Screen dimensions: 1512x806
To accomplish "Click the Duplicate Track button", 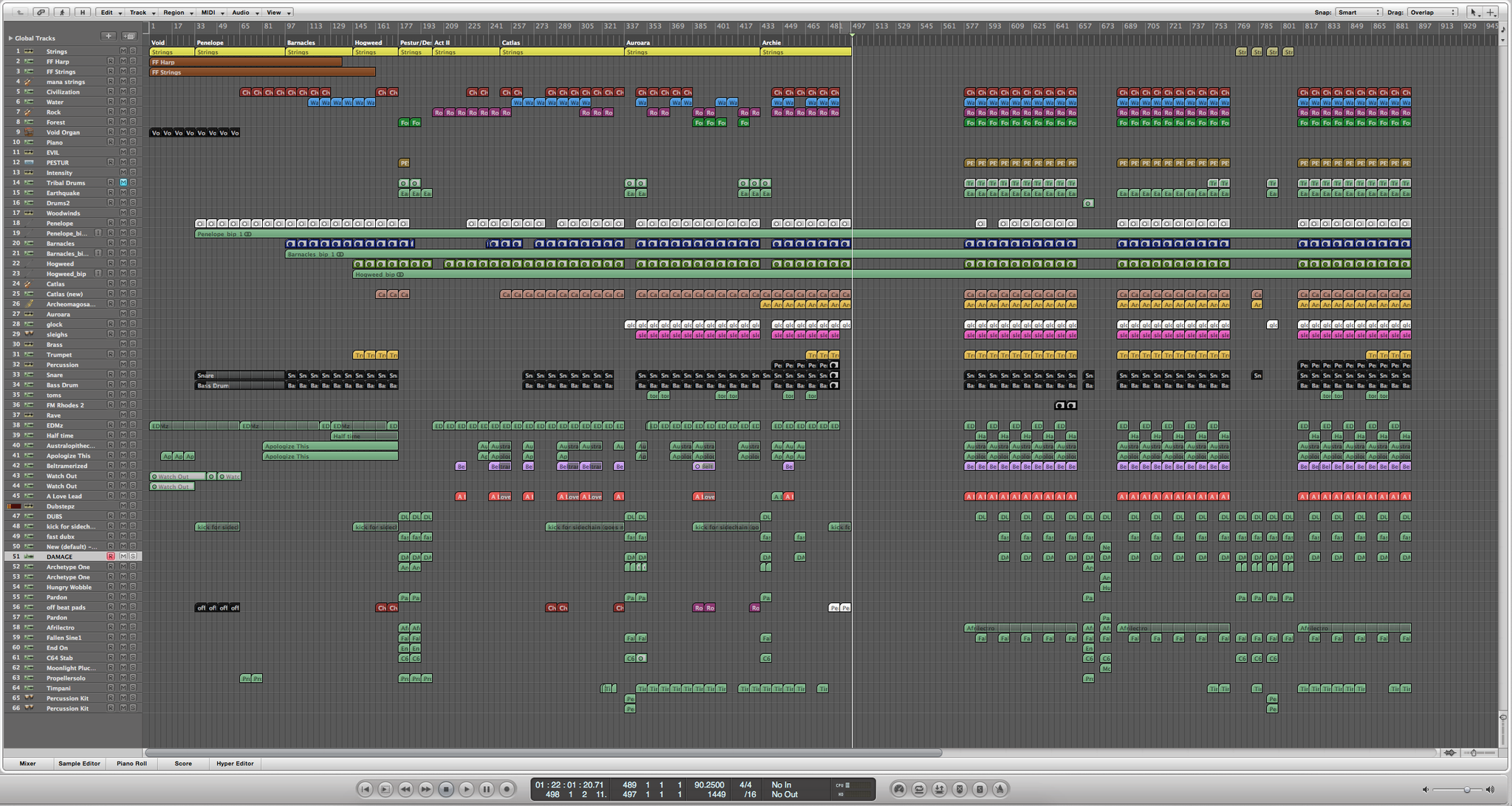I will click(129, 36).
